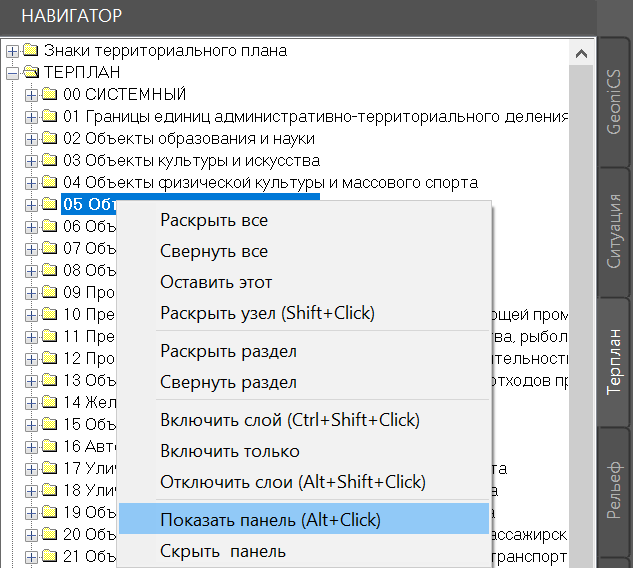Click folder icon next to 02 Объекты образования
The width and height of the screenshot is (633, 568).
49,139
